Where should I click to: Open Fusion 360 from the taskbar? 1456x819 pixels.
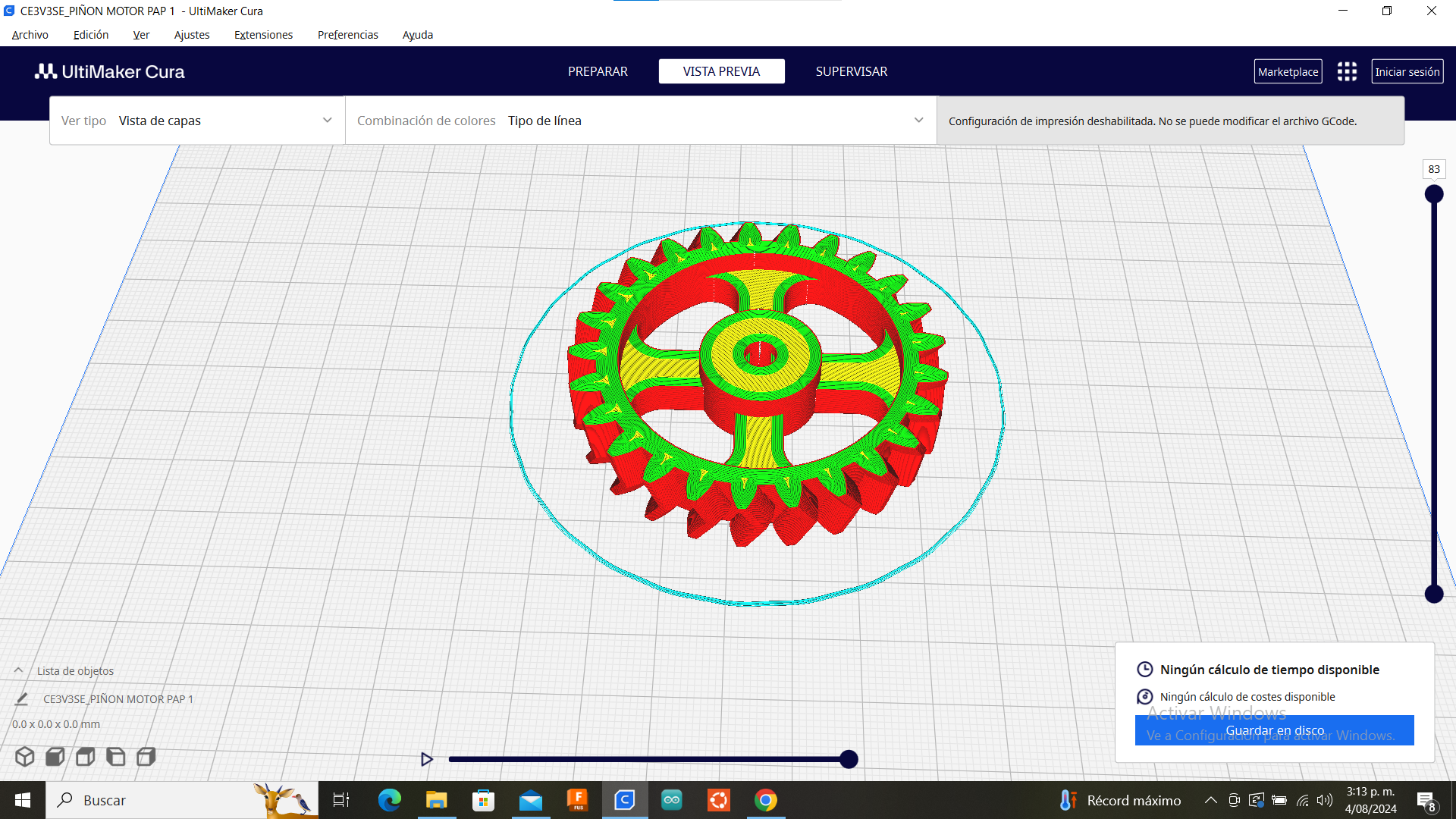coord(578,800)
